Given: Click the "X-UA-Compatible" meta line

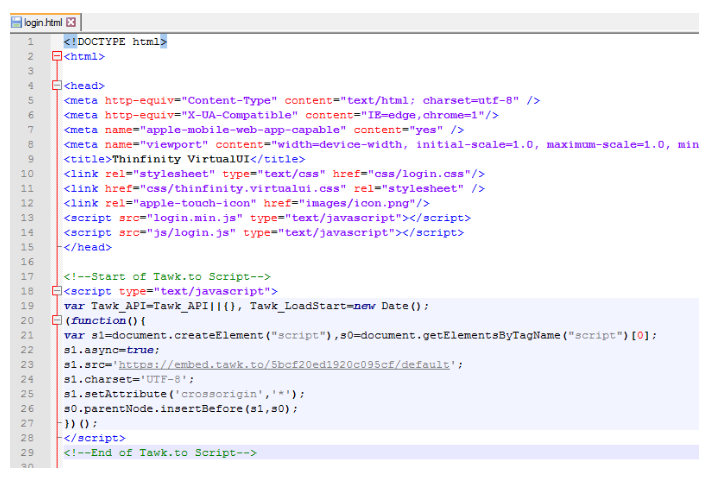Looking at the screenshot, I should point(281,115).
